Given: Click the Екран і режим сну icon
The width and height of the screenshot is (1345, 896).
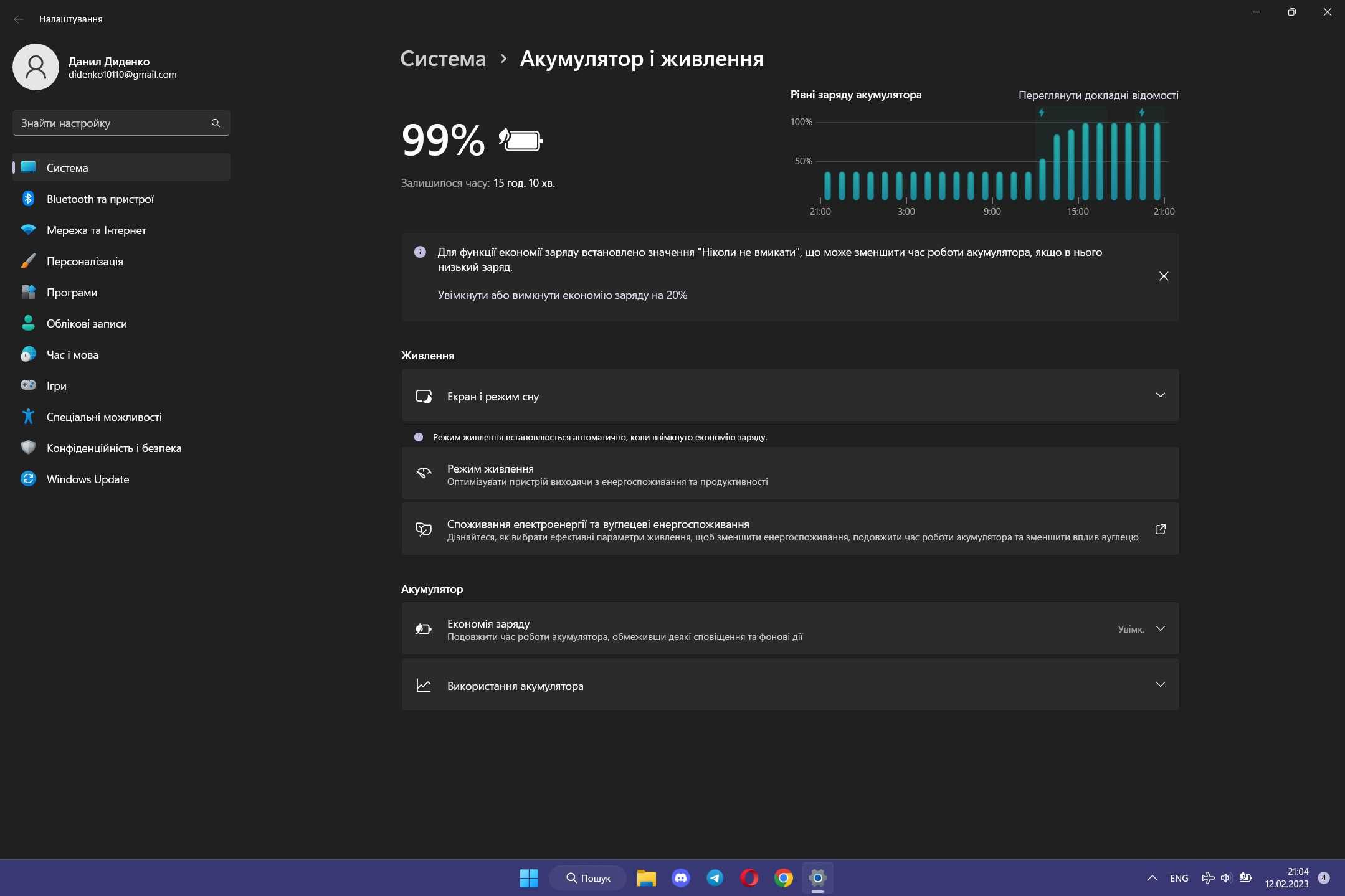Looking at the screenshot, I should tap(424, 396).
